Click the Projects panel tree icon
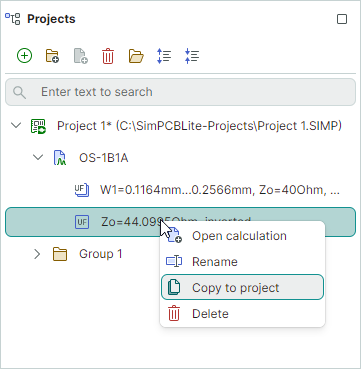 13,19
